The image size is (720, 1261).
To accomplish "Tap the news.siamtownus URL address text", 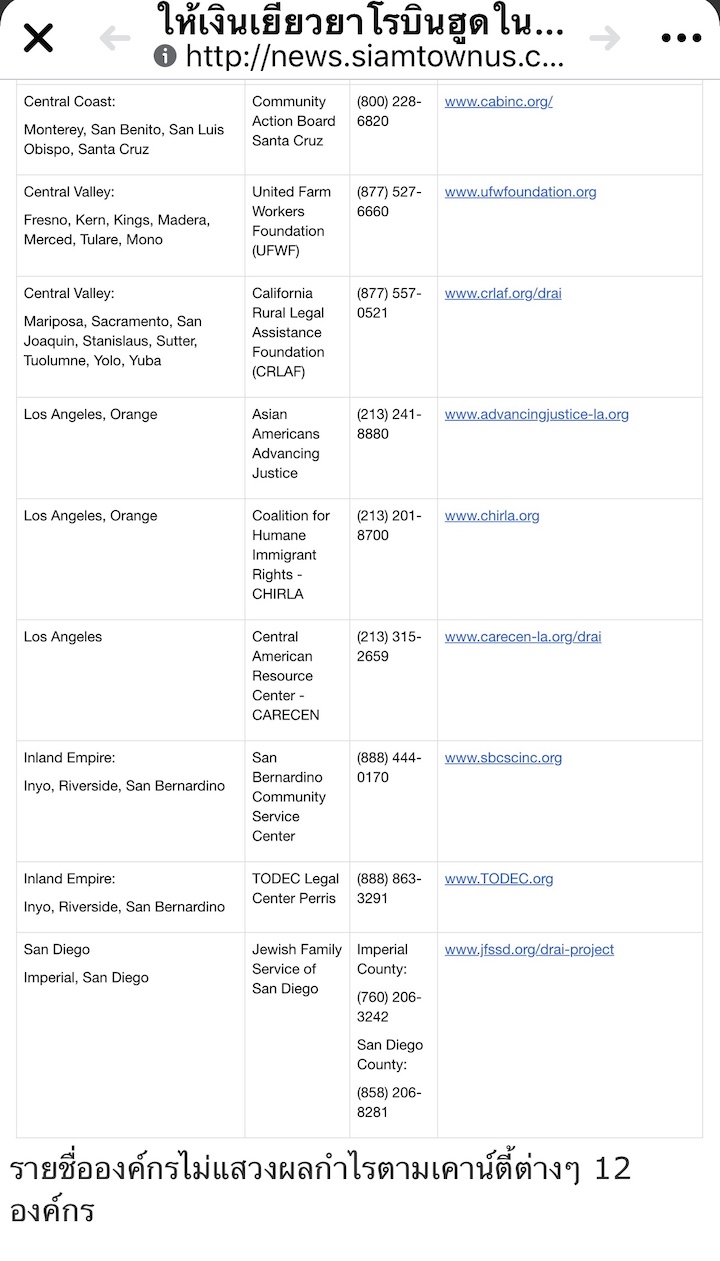I will click(x=375, y=57).
